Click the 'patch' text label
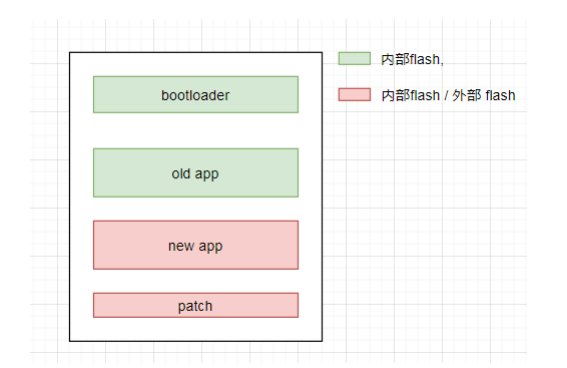The image size is (567, 368). (x=195, y=307)
